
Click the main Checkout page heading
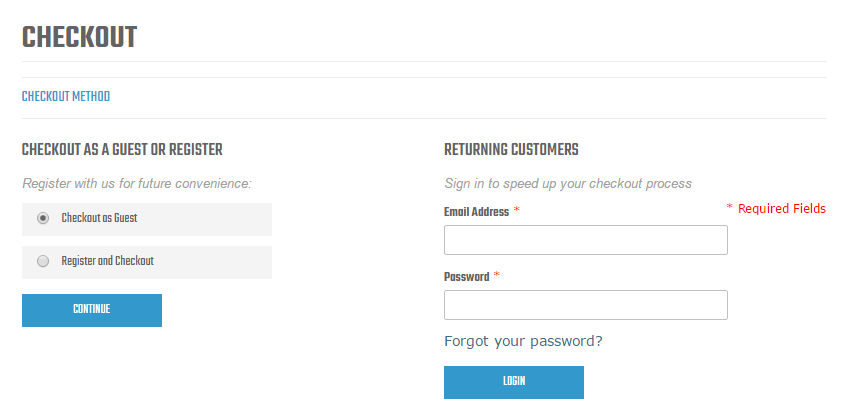79,38
